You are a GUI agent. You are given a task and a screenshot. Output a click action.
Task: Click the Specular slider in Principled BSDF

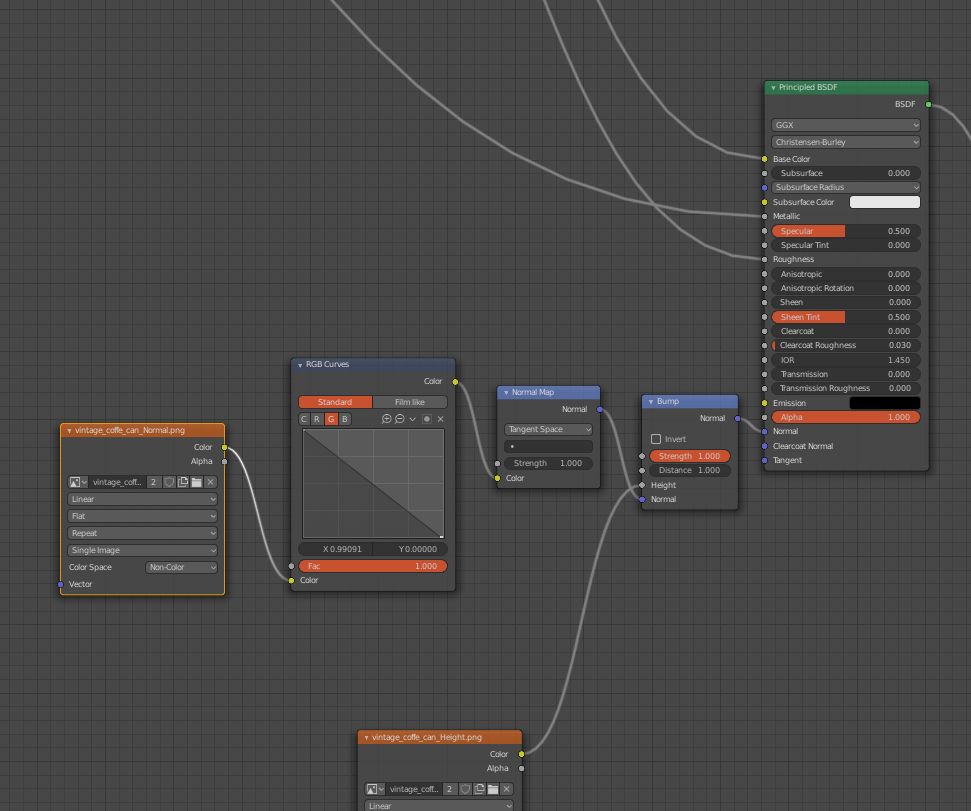[845, 231]
